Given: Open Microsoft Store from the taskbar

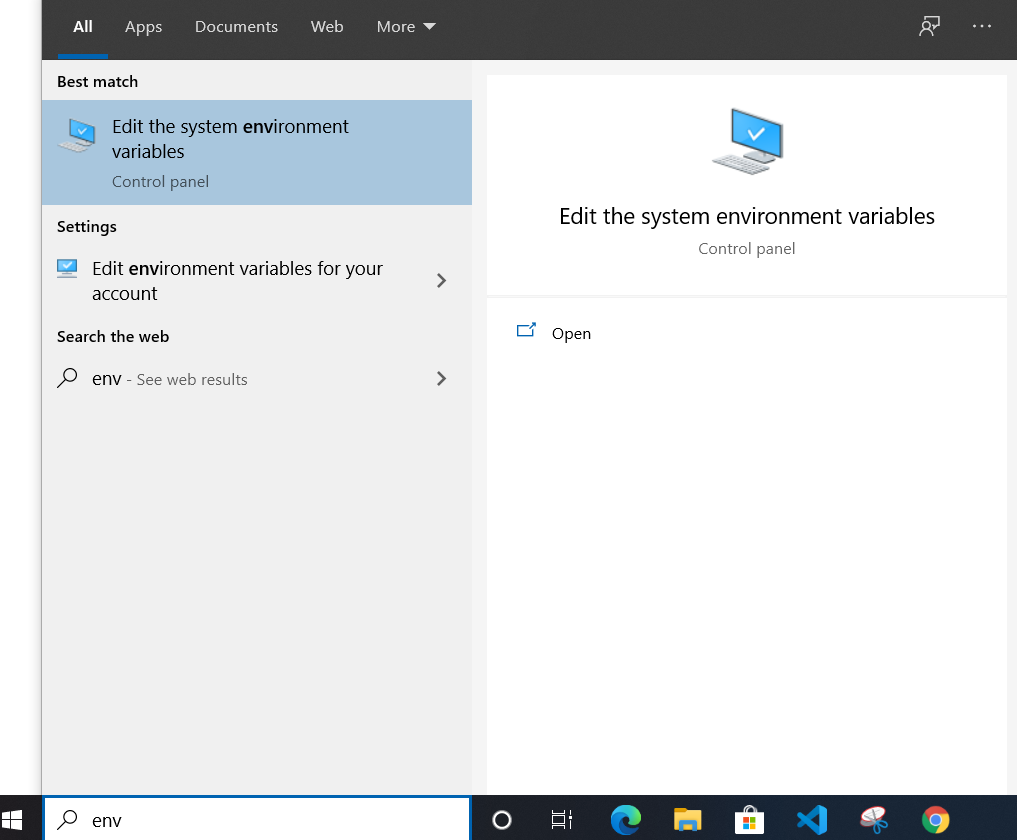Looking at the screenshot, I should coord(749,819).
